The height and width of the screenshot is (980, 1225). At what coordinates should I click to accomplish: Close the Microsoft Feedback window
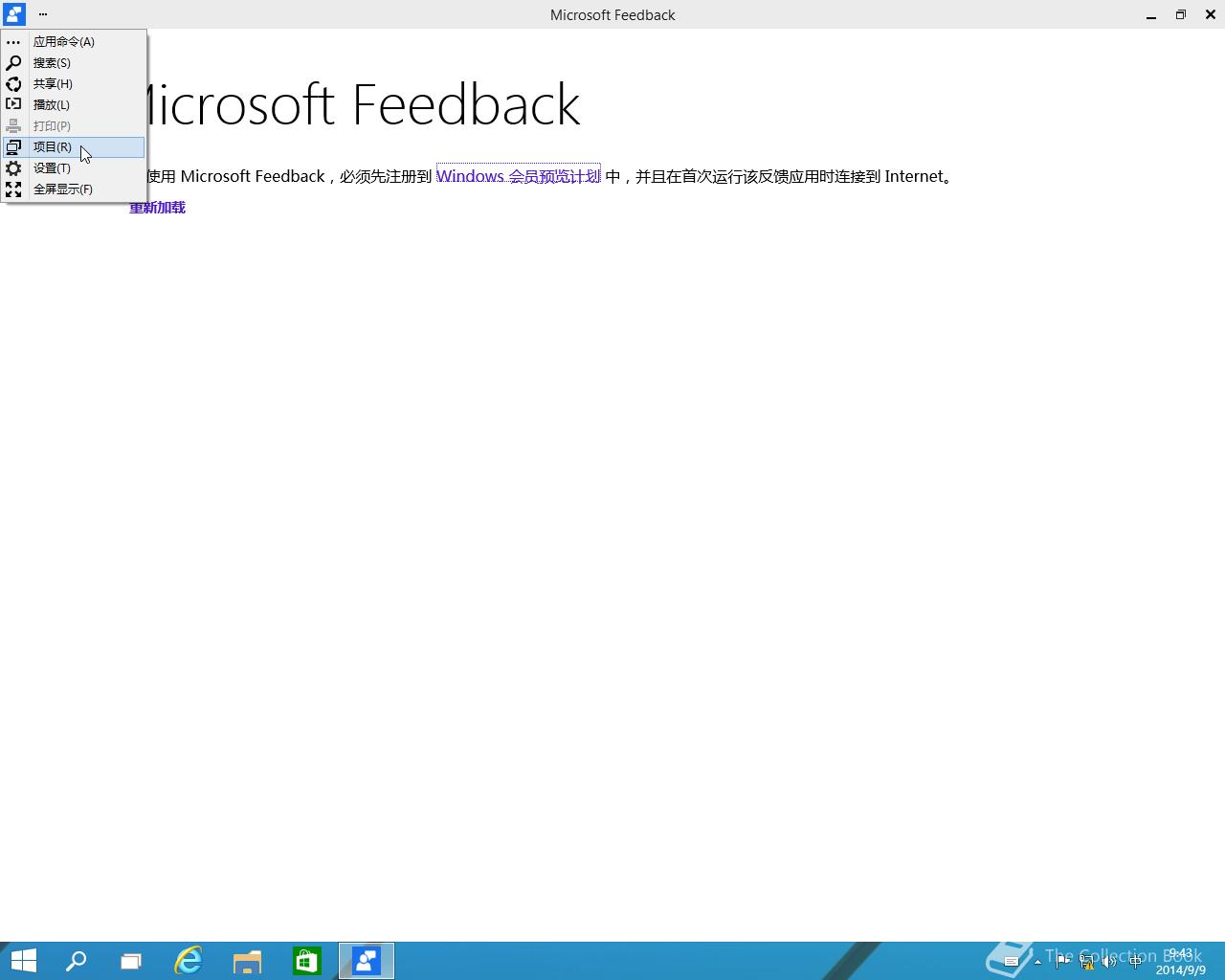click(x=1211, y=14)
